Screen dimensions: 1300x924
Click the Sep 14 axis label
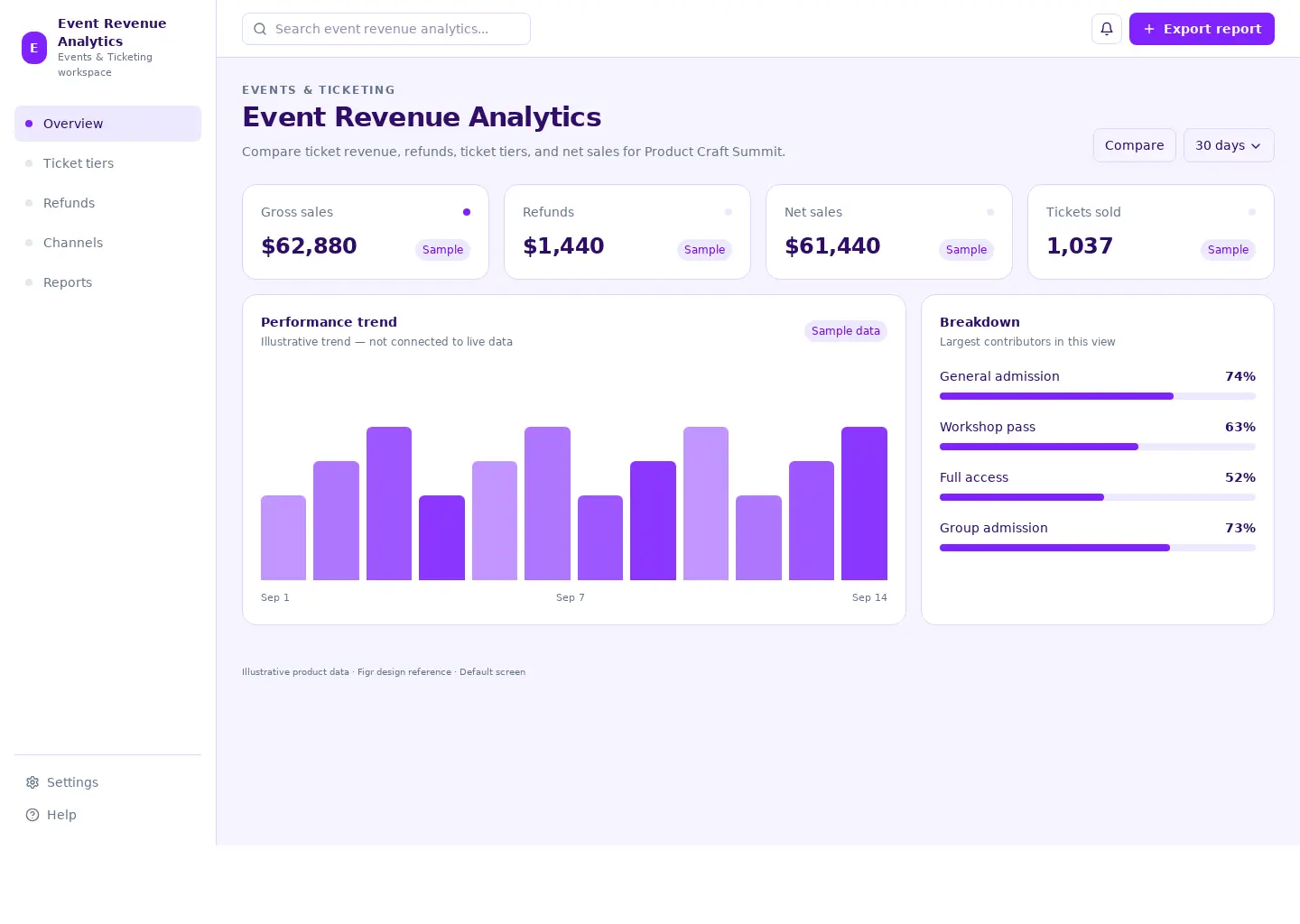pyautogui.click(x=869, y=597)
